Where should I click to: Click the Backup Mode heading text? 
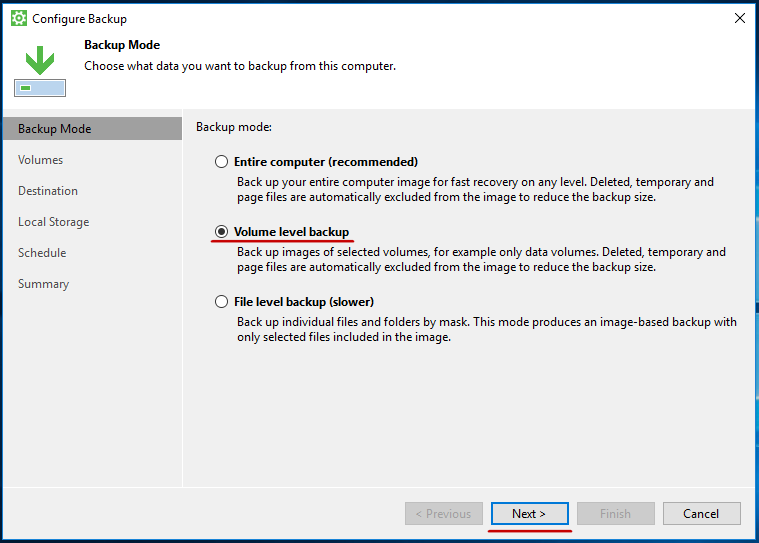(122, 45)
